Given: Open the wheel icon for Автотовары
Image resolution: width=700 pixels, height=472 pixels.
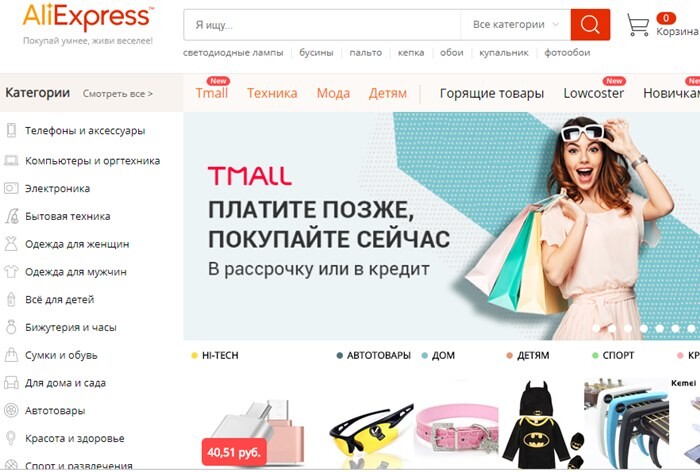Looking at the screenshot, I should (x=11, y=410).
